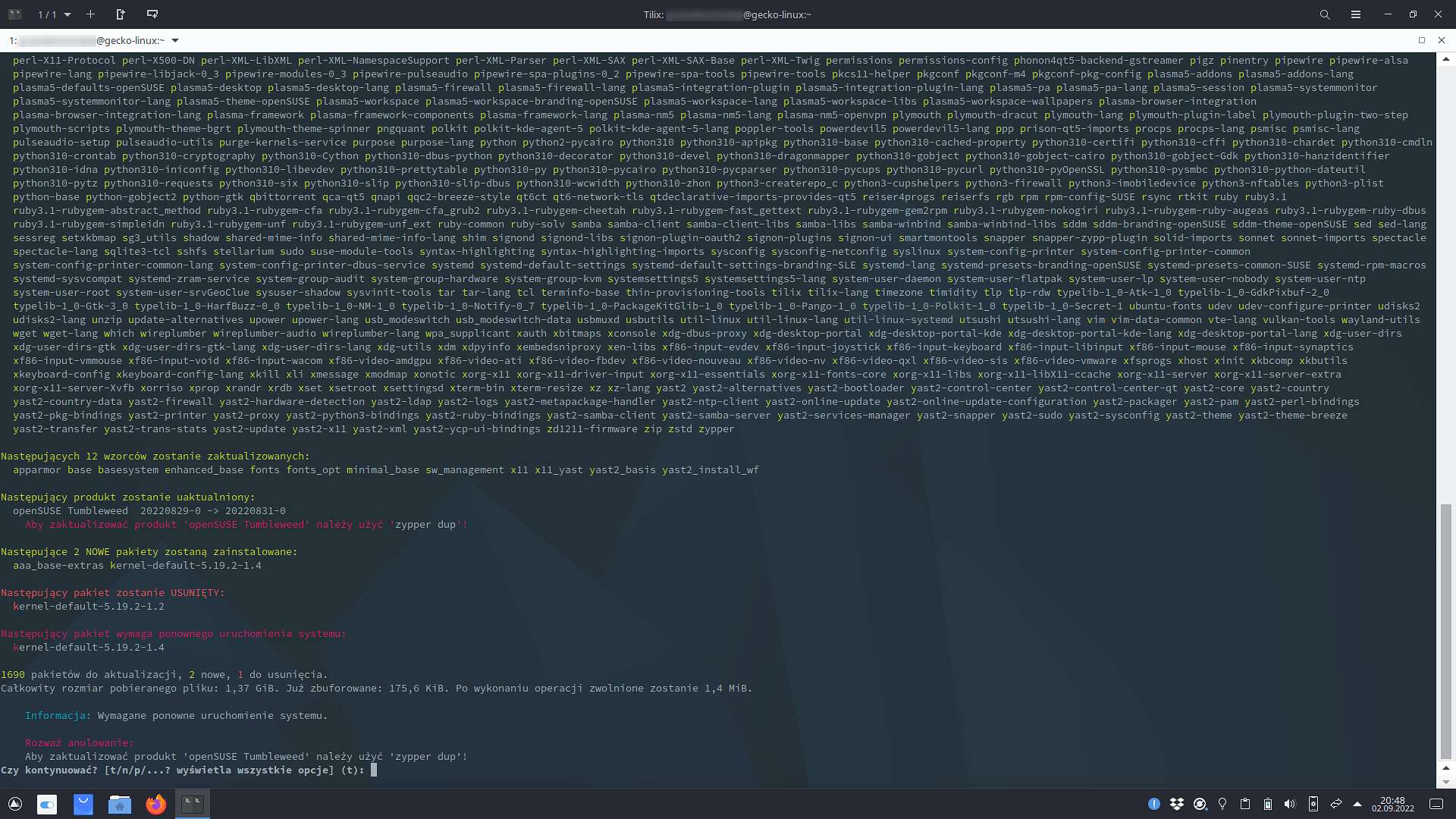Open the blue notifications tray icon
This screenshot has width=1456, height=819.
coord(1154,804)
